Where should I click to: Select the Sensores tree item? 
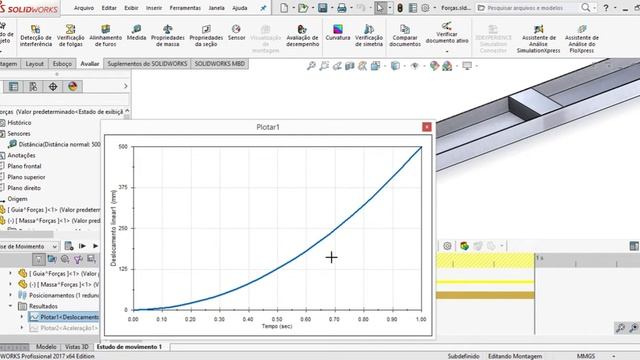[x=19, y=133]
